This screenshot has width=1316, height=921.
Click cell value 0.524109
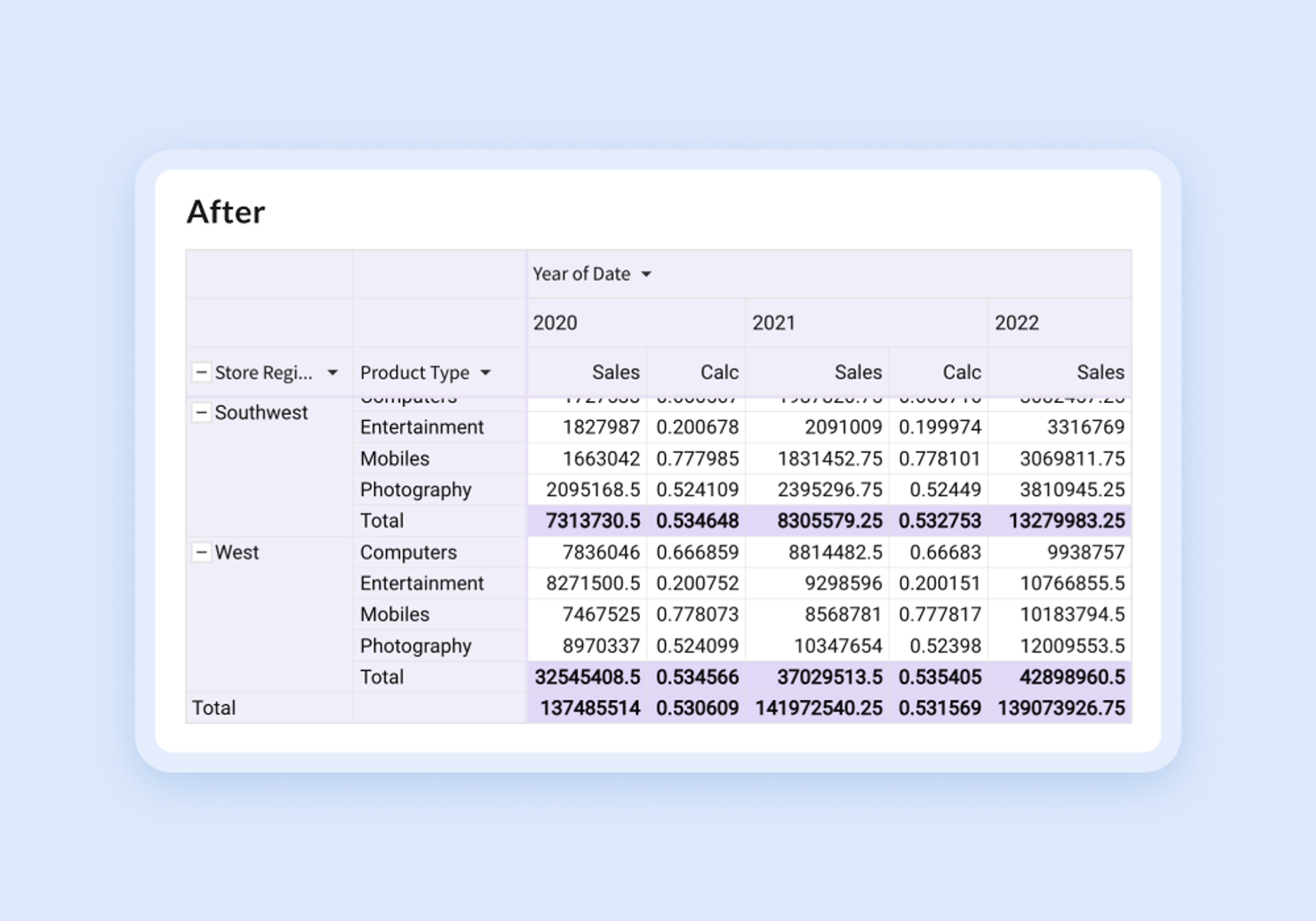point(697,489)
